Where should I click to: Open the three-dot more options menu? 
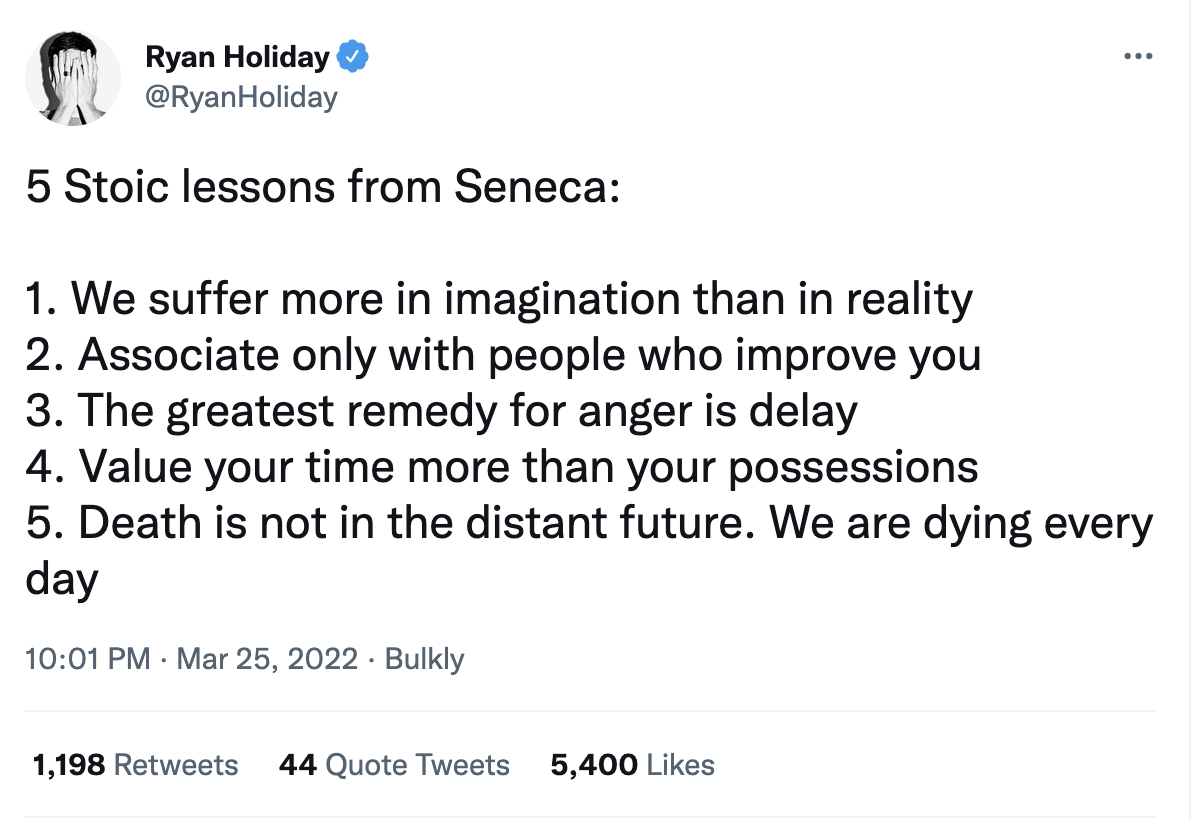click(x=1138, y=57)
